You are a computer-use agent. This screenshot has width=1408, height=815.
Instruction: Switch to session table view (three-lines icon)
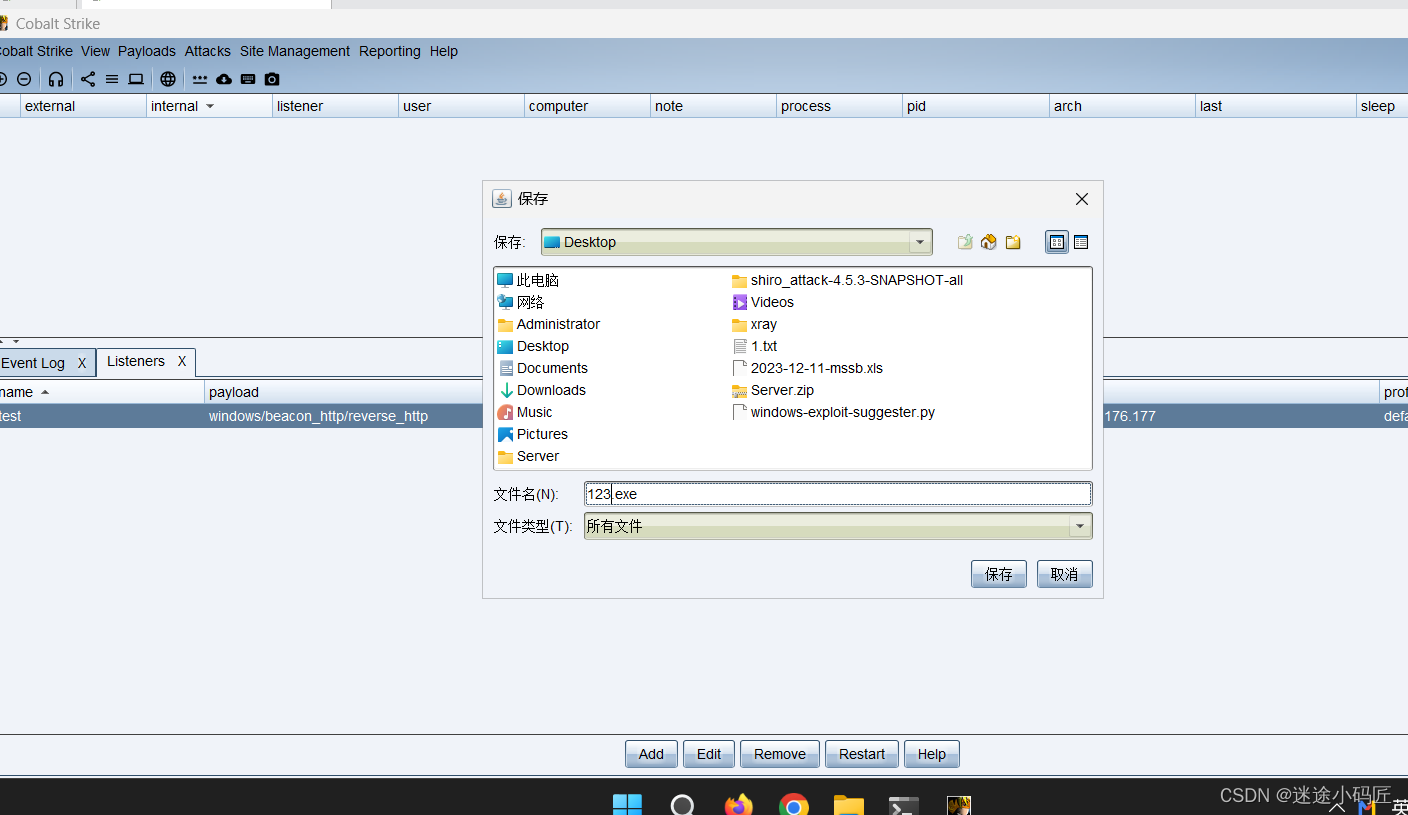point(112,79)
